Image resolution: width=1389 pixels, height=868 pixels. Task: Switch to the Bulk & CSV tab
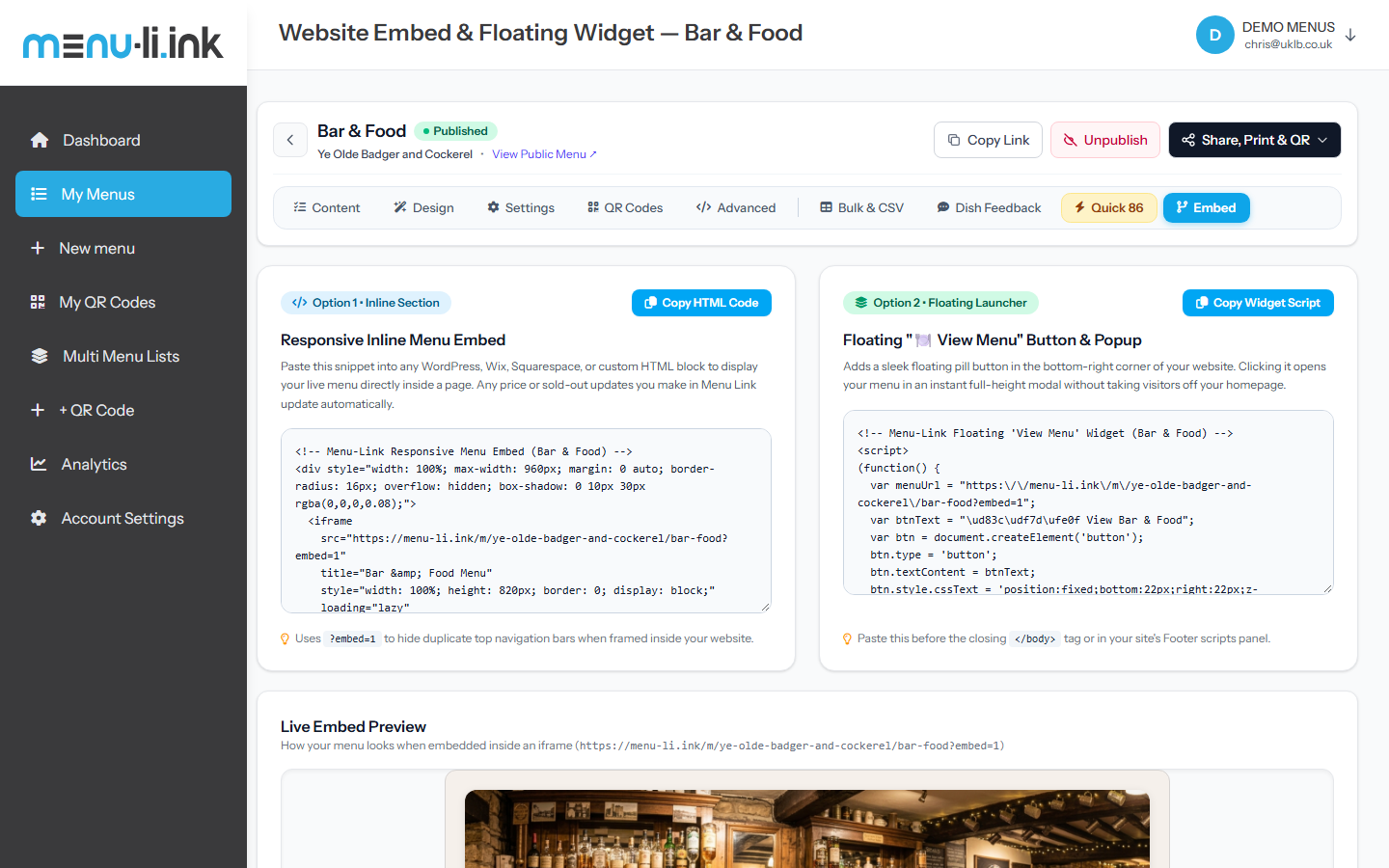click(x=862, y=207)
